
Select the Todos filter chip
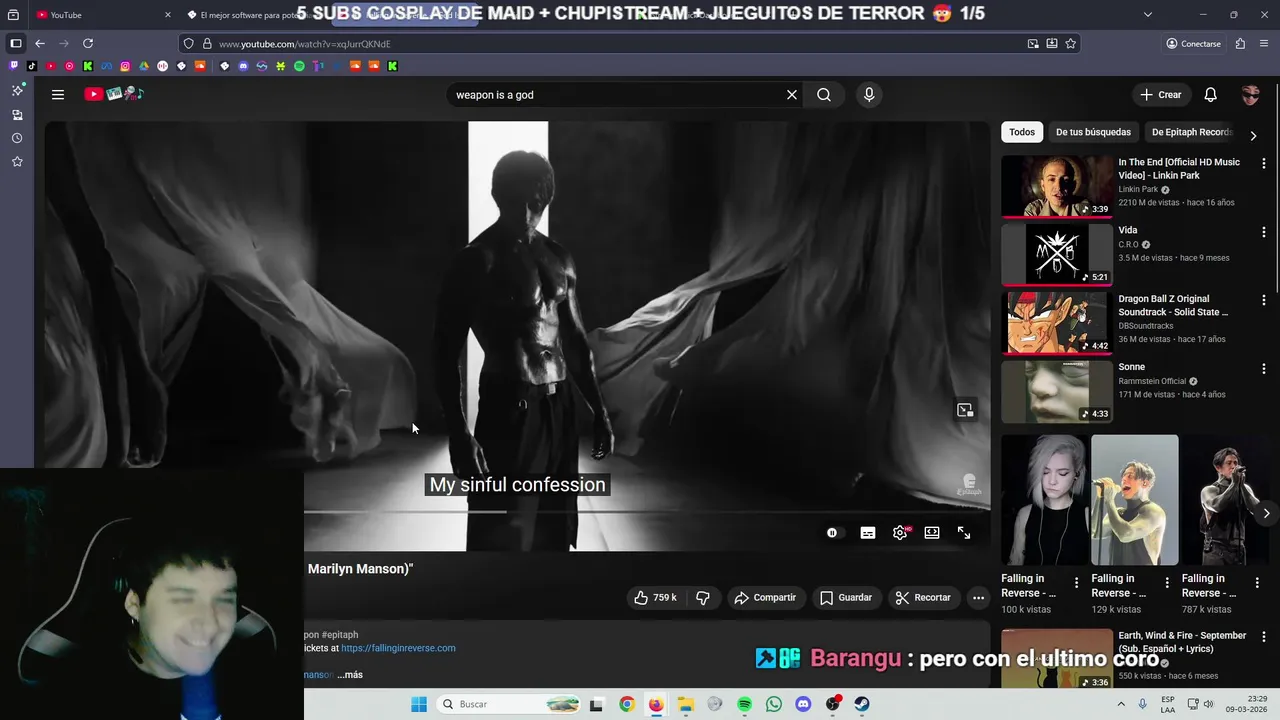click(x=1022, y=132)
